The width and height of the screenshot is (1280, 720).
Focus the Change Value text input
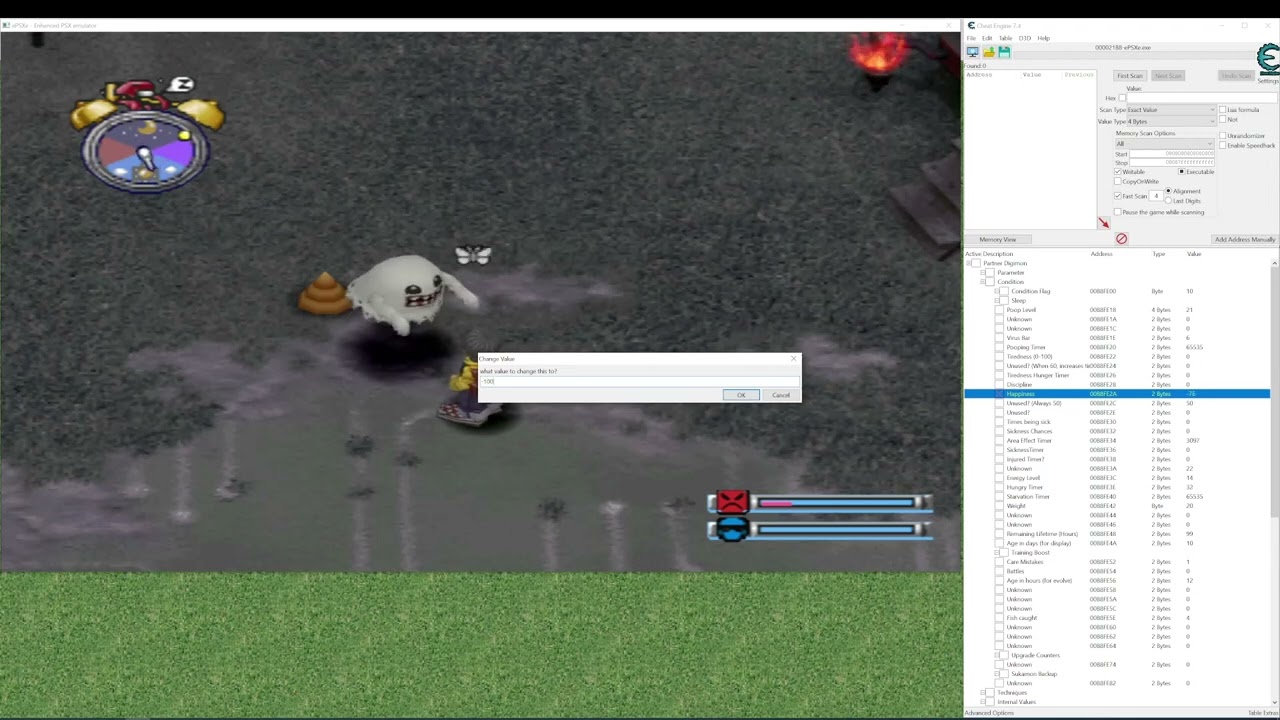(x=640, y=381)
